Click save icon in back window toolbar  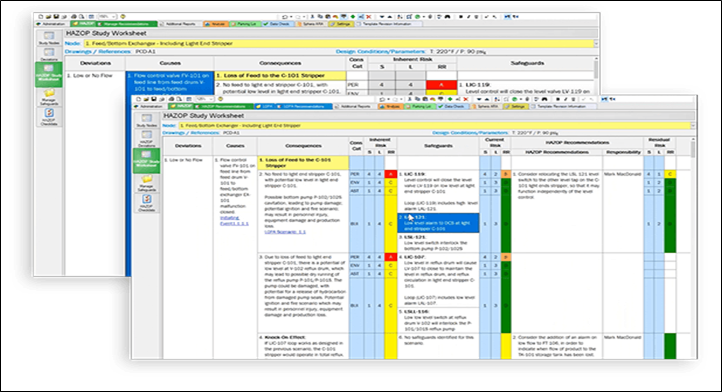[56, 17]
